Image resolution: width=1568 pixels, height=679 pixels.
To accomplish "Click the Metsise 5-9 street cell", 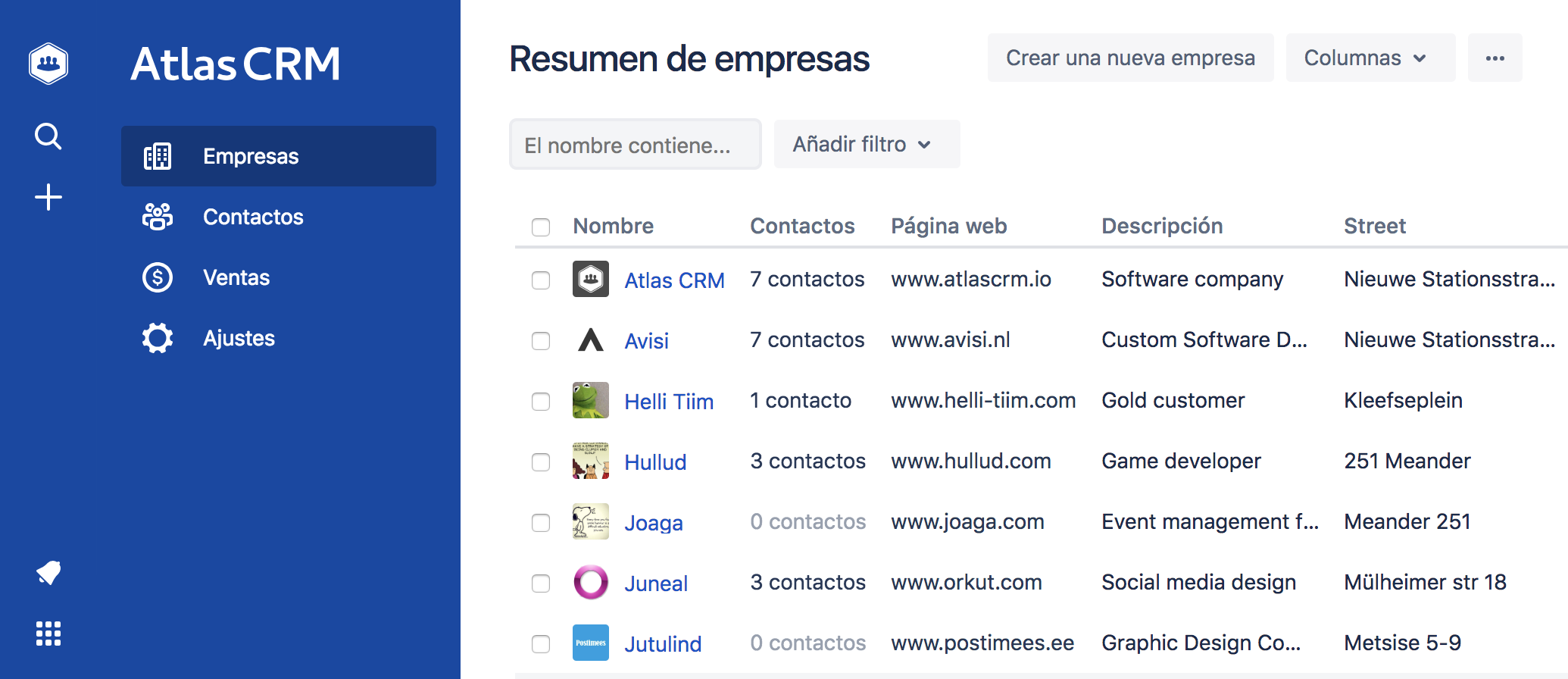I will [1402, 643].
